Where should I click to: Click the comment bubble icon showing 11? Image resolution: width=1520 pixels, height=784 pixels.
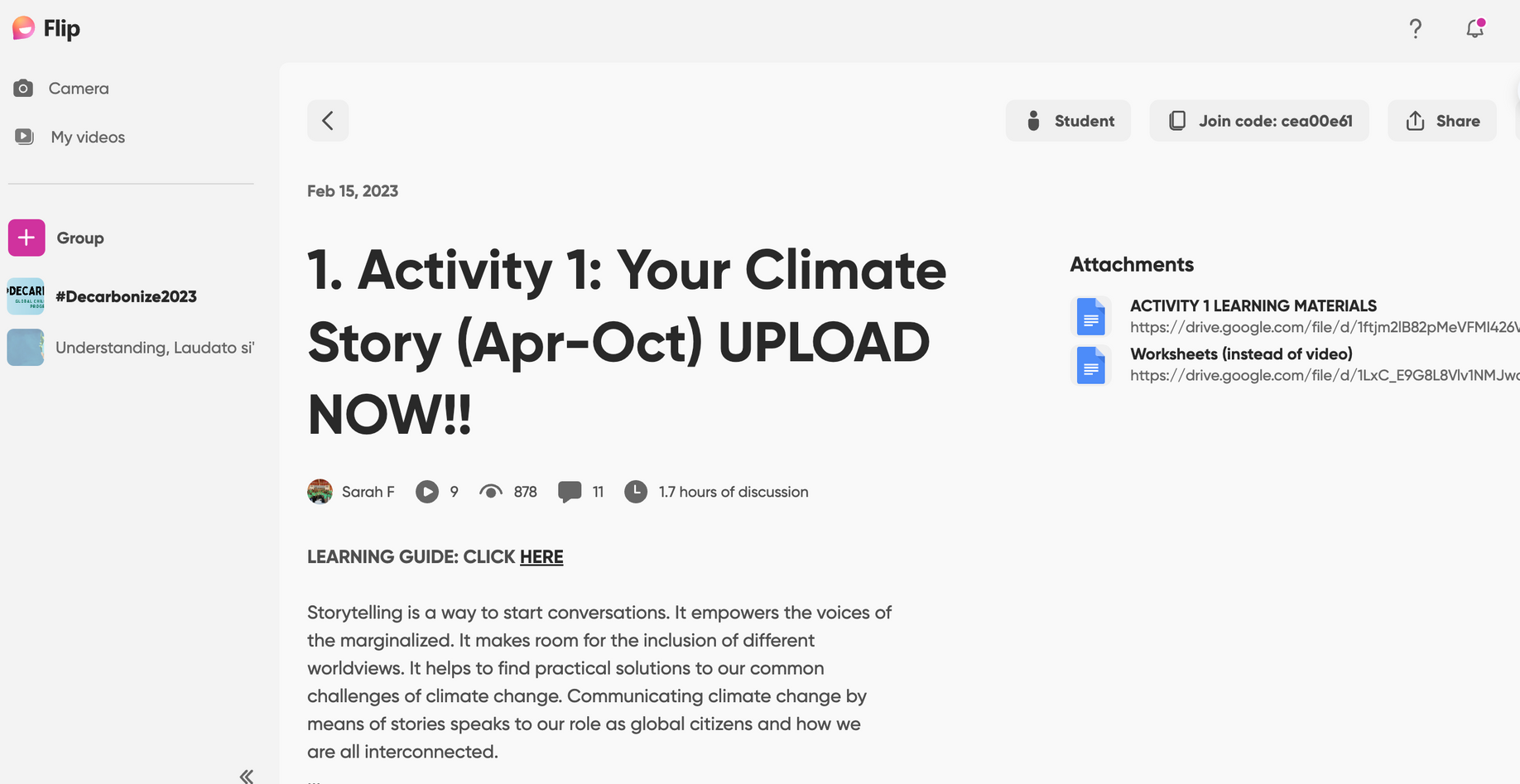pyautogui.click(x=570, y=492)
